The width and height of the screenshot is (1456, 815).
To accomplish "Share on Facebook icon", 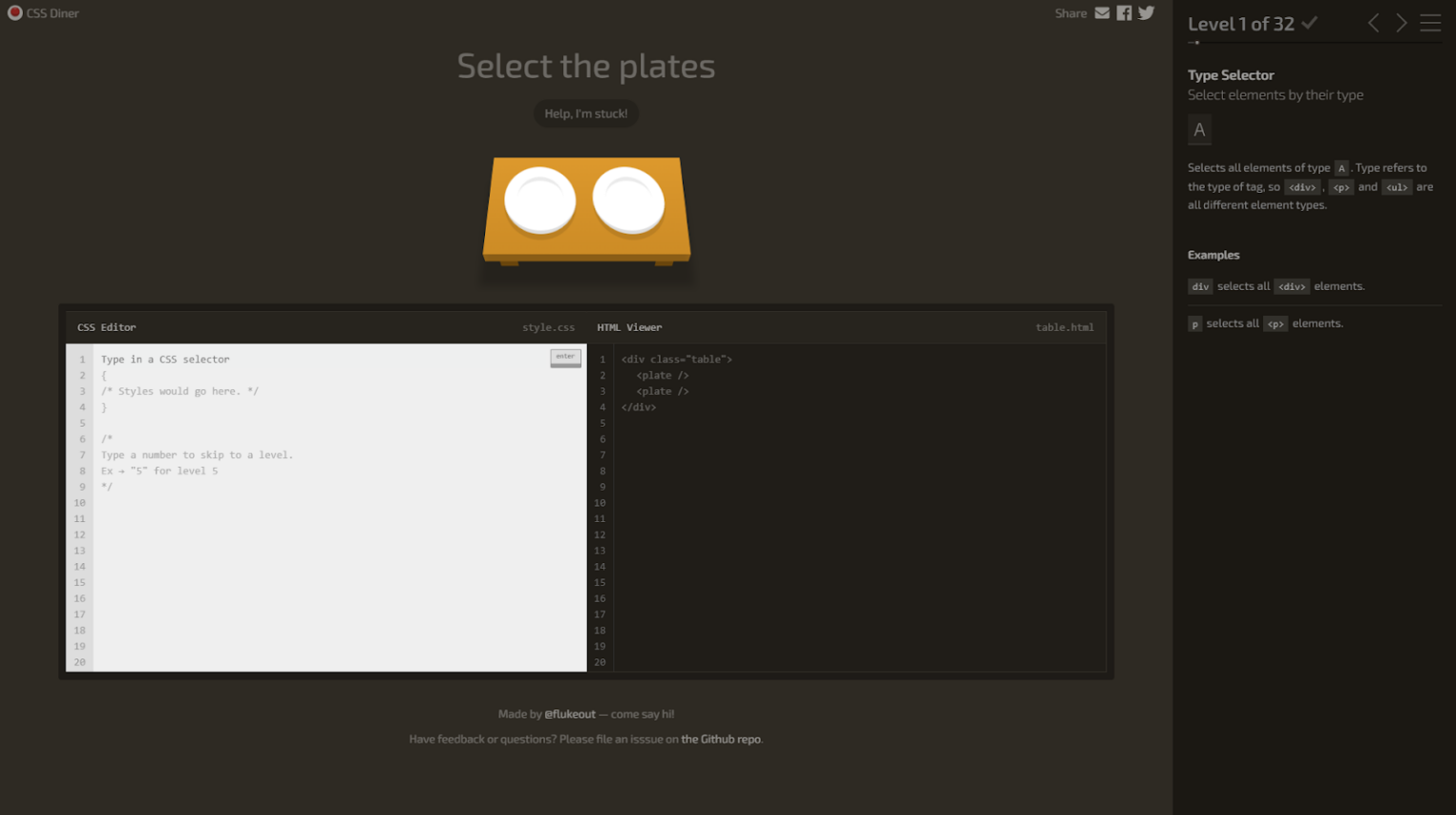I will tap(1124, 13).
